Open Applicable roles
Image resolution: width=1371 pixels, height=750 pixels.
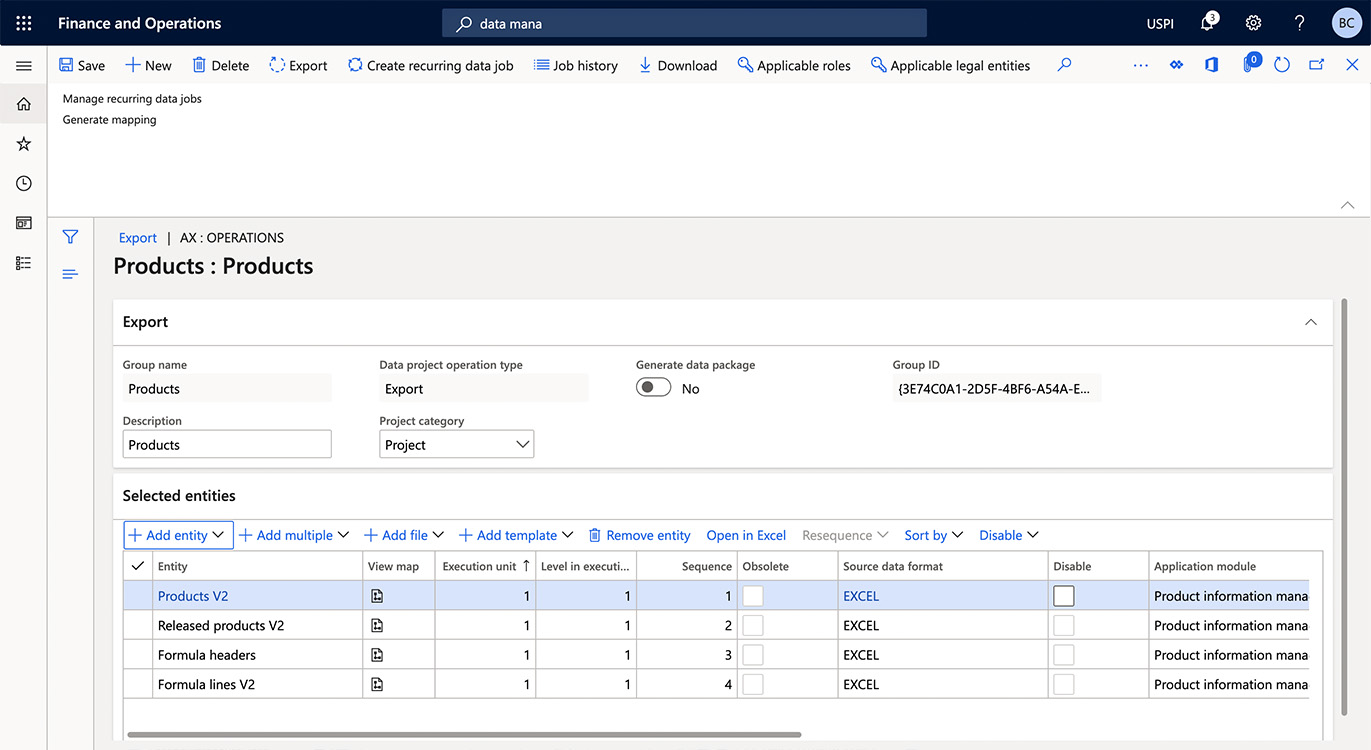(794, 65)
